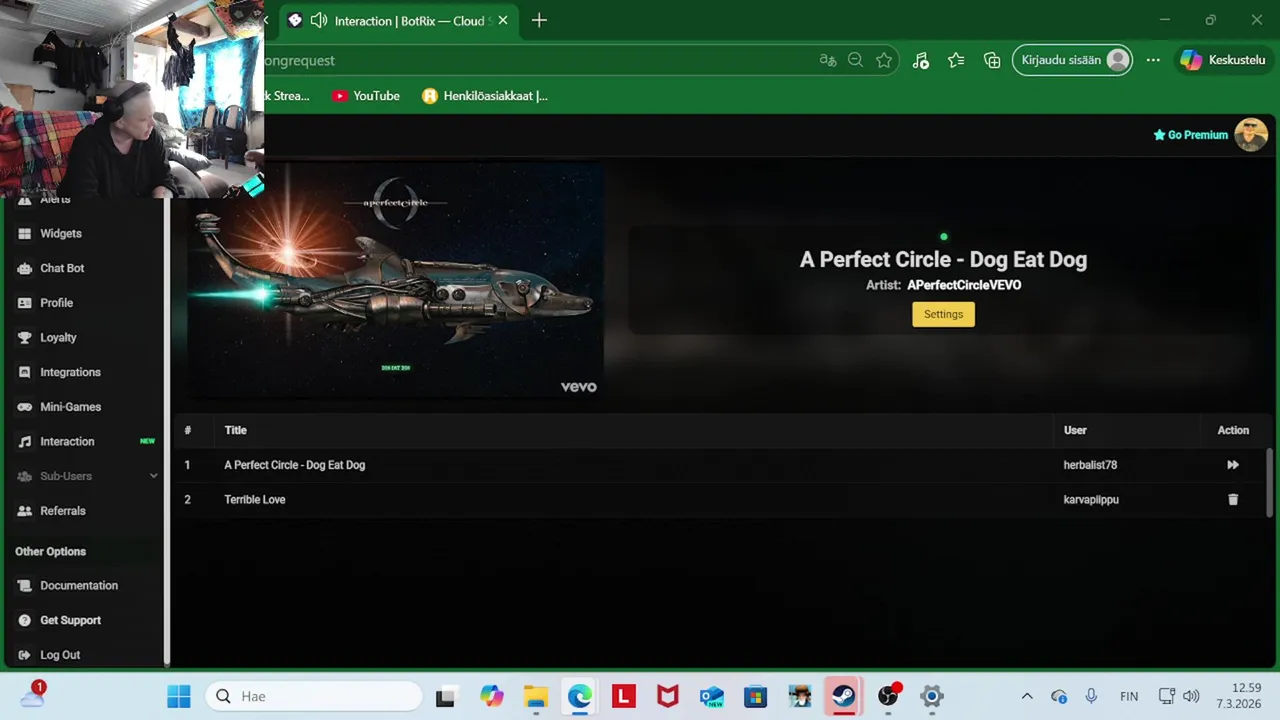Show hidden system tray icons
1280x720 pixels.
1026,696
